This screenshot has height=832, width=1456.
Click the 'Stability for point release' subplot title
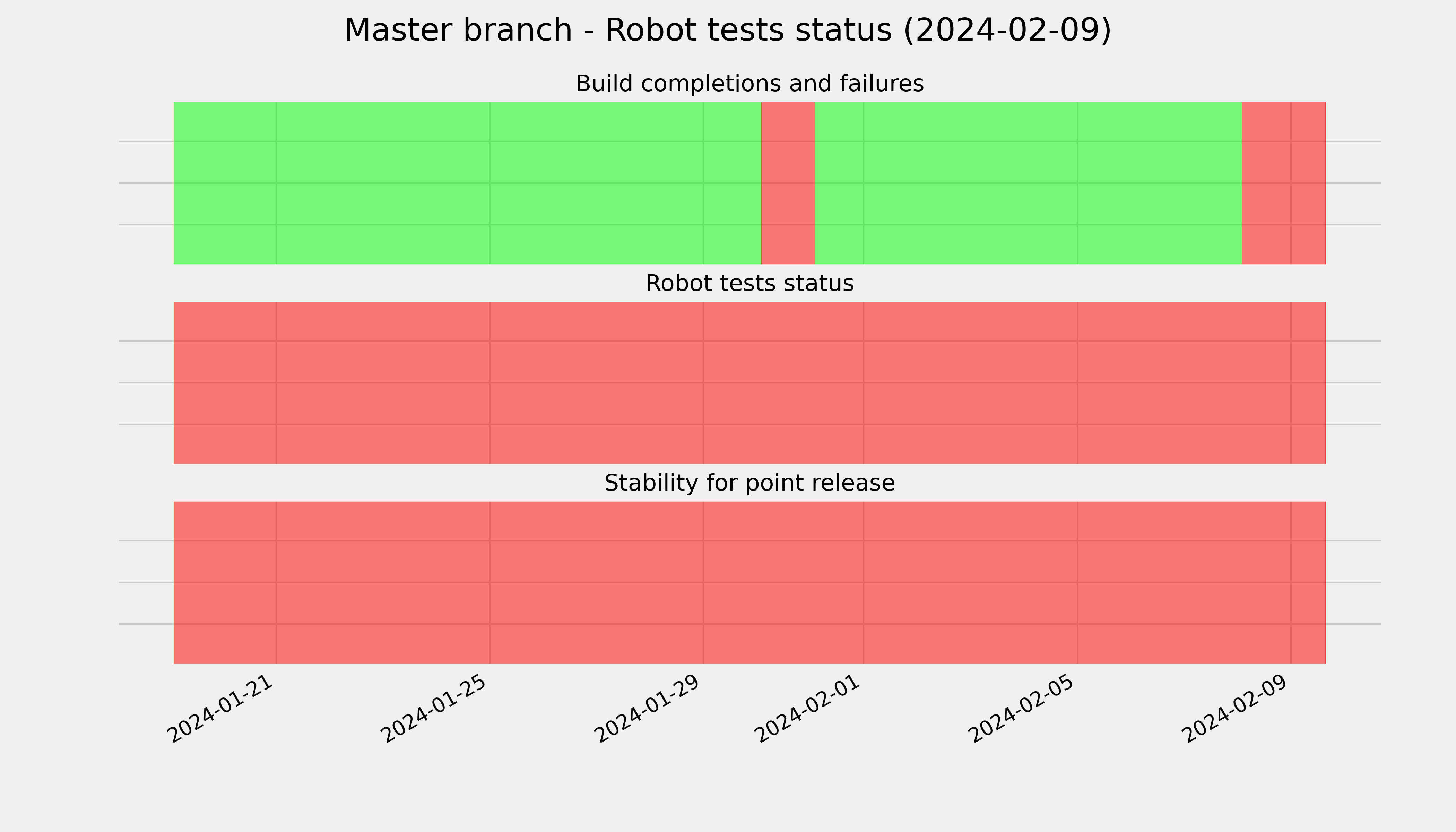(x=749, y=484)
